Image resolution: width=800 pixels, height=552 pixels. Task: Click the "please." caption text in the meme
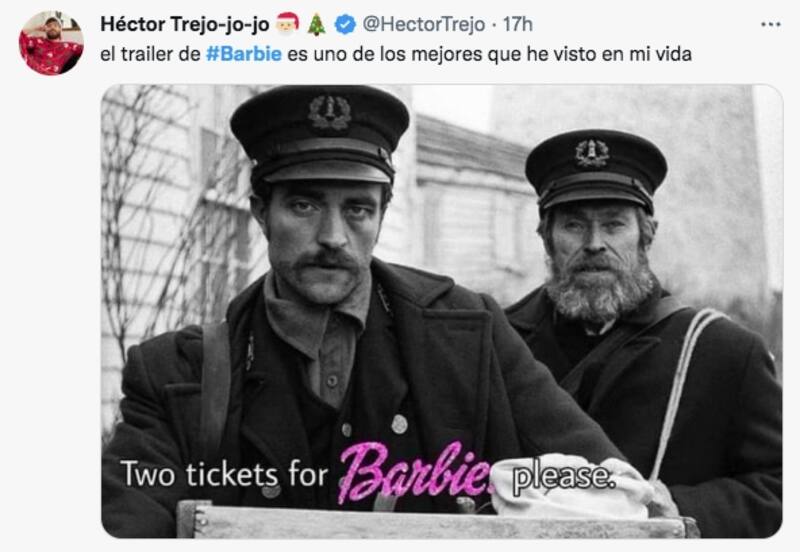[563, 478]
